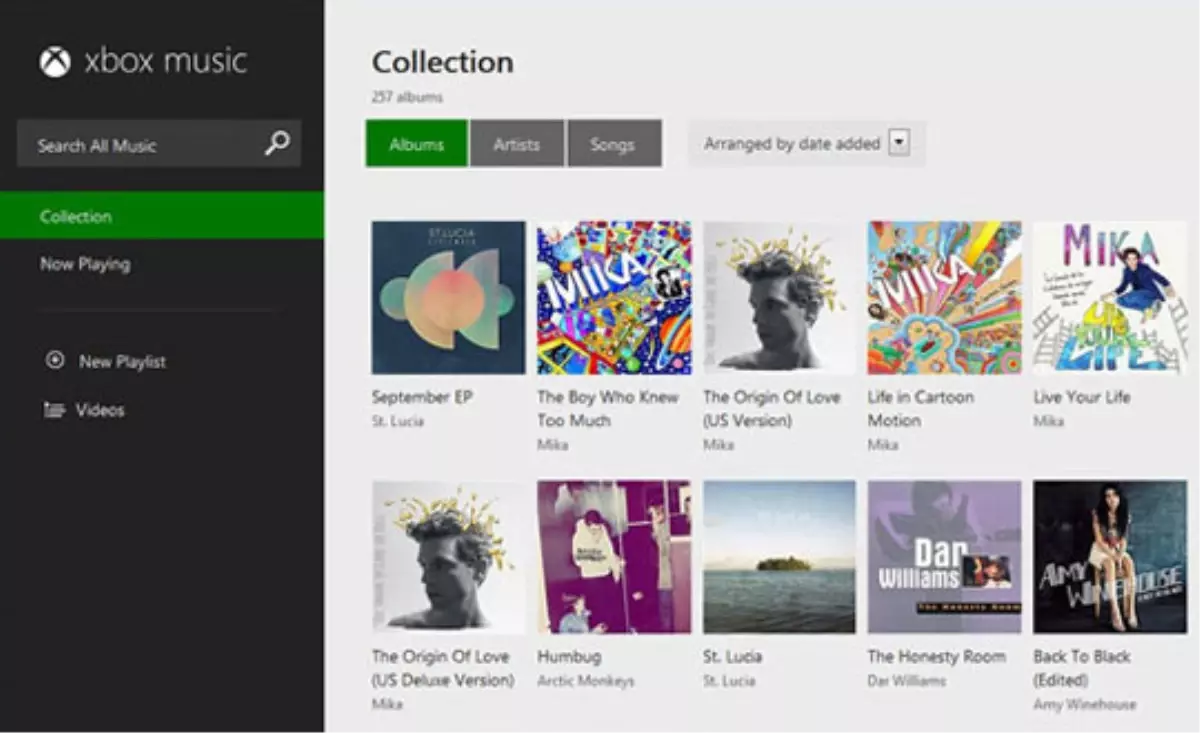The height and width of the screenshot is (733, 1200).
Task: Open The Origin Of Love (US Version) cover
Action: pyautogui.click(x=779, y=297)
